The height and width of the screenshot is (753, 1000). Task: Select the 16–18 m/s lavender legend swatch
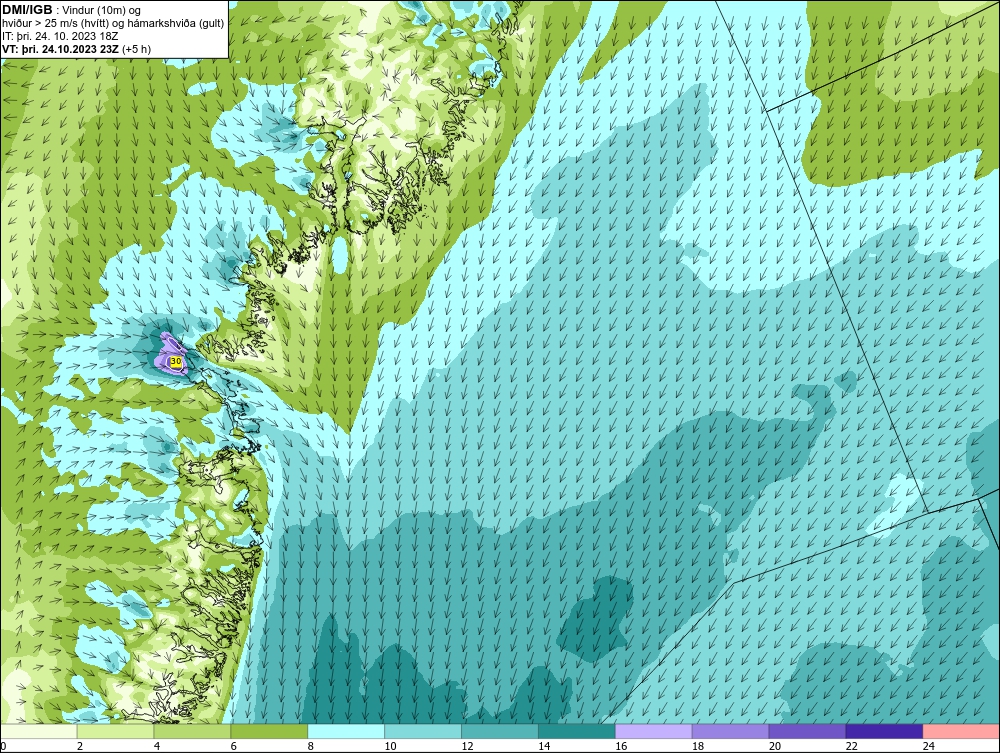[654, 731]
